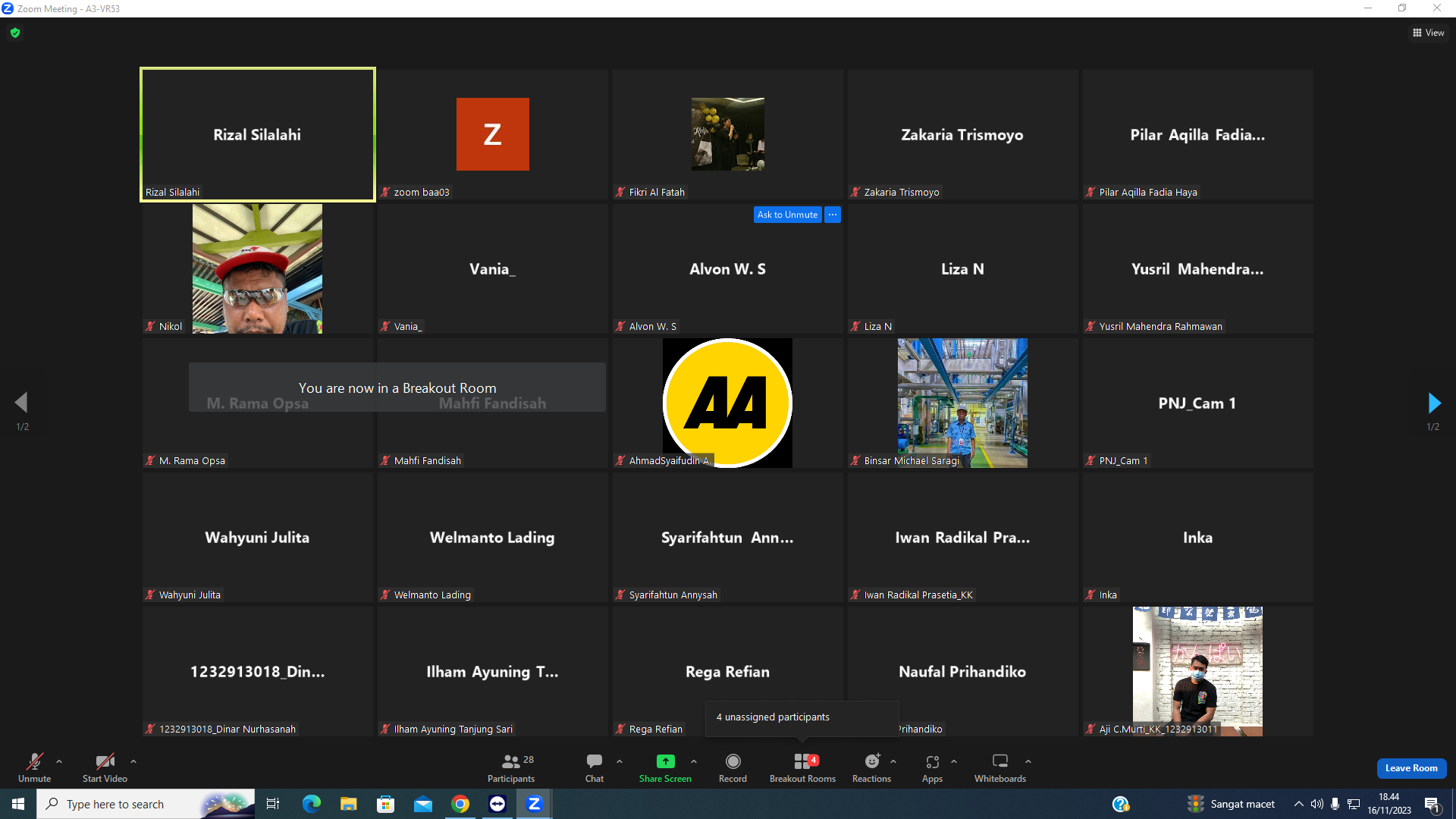
Task: Click the Leave Room button
Action: pos(1411,768)
